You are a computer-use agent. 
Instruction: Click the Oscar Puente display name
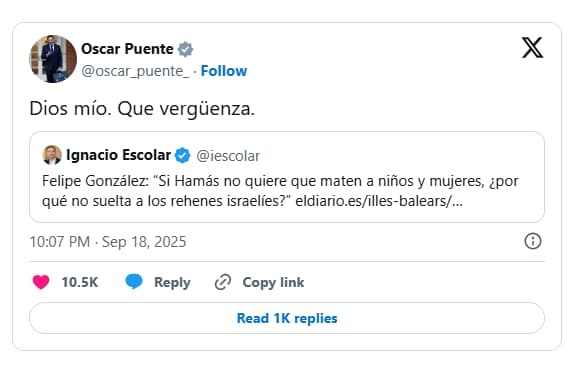(127, 49)
